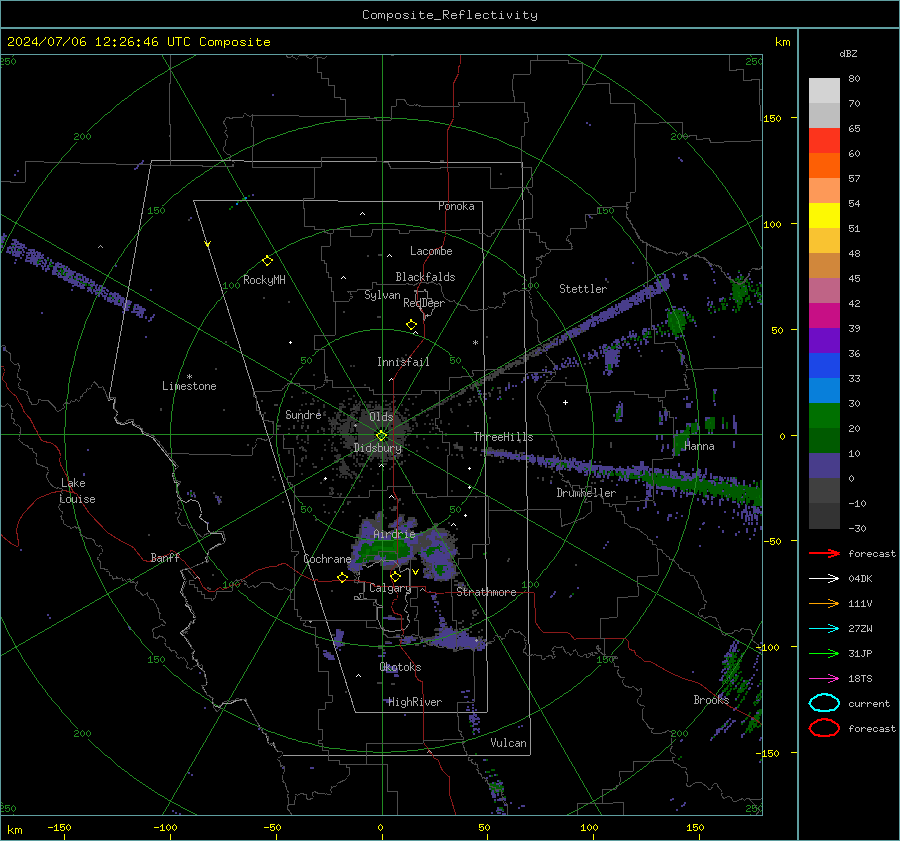Click the yellow diamond marker near Cochrane
This screenshot has height=841, width=900.
click(x=343, y=577)
